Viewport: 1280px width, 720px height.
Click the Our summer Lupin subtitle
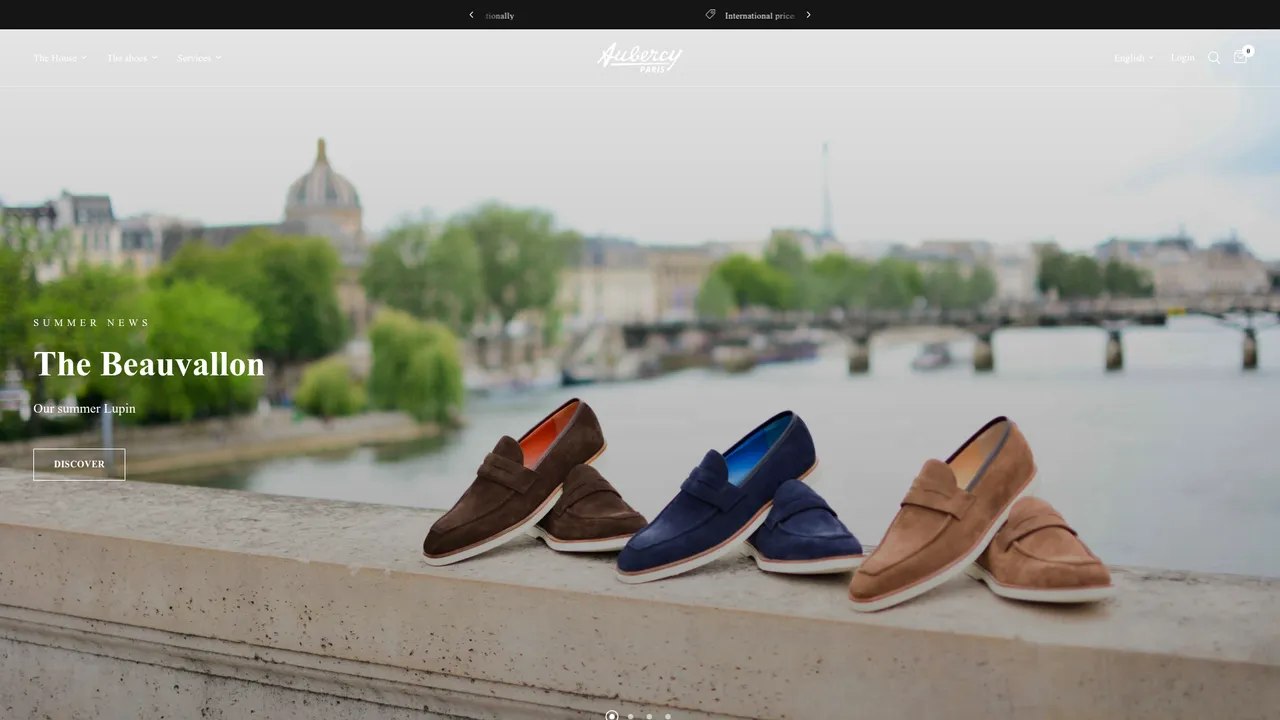pyautogui.click(x=84, y=408)
